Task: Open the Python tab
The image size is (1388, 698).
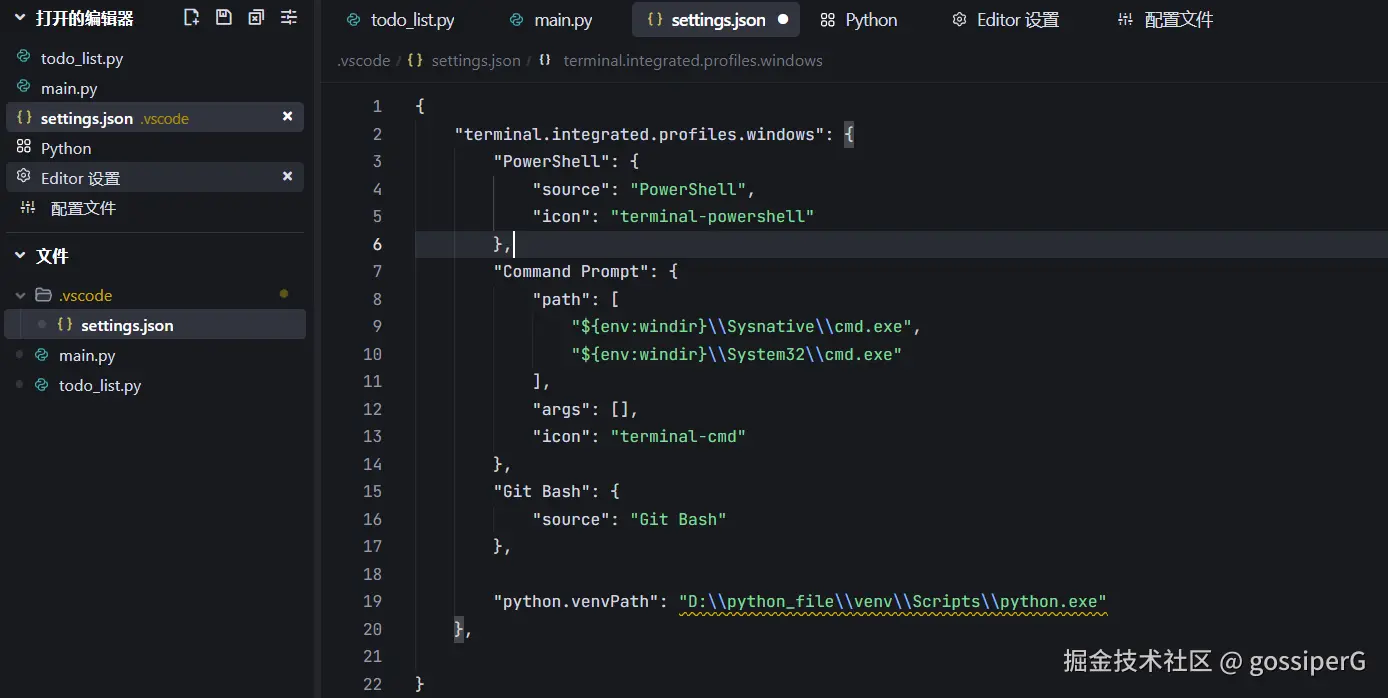Action: click(858, 20)
